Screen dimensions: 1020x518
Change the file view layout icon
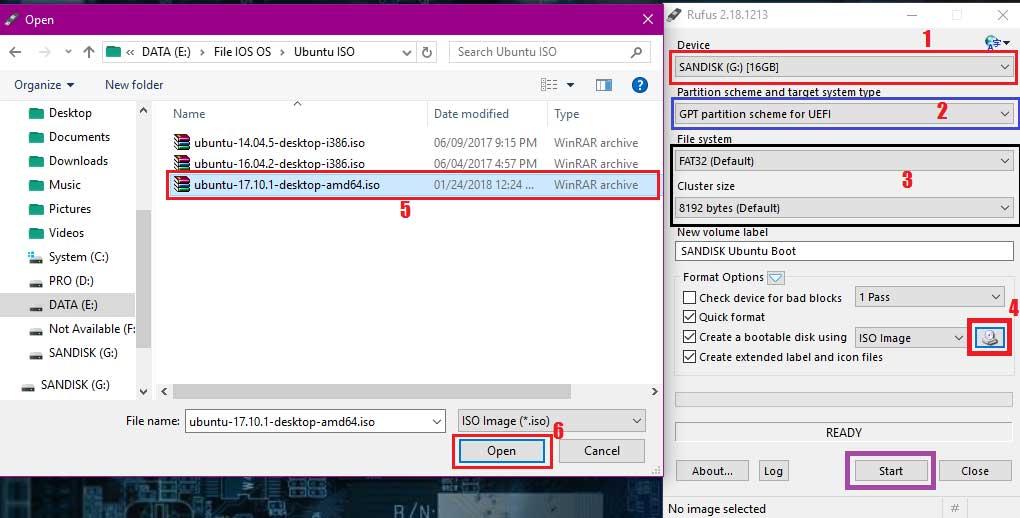pyautogui.click(x=549, y=85)
